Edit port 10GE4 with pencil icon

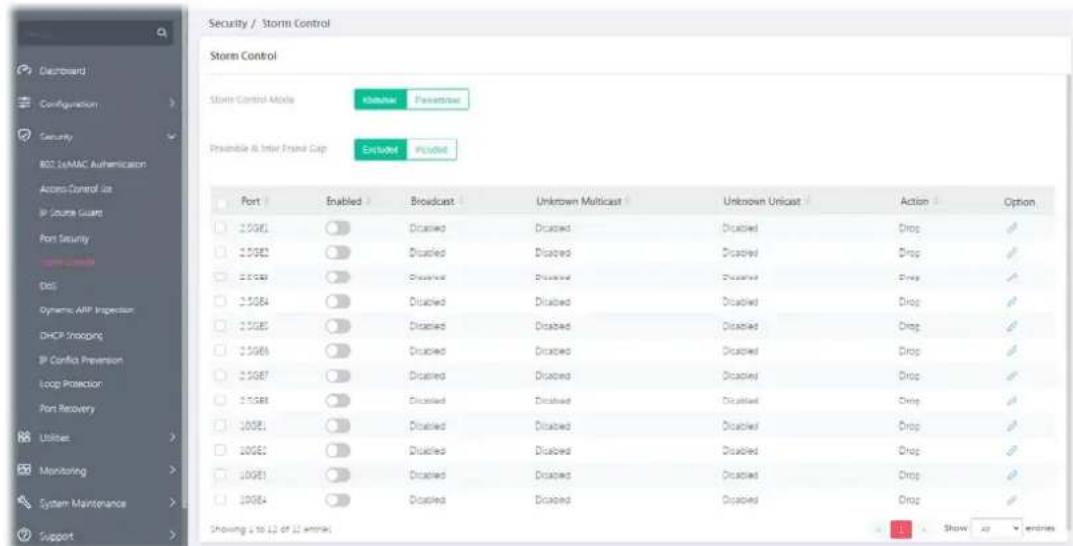point(1010,500)
